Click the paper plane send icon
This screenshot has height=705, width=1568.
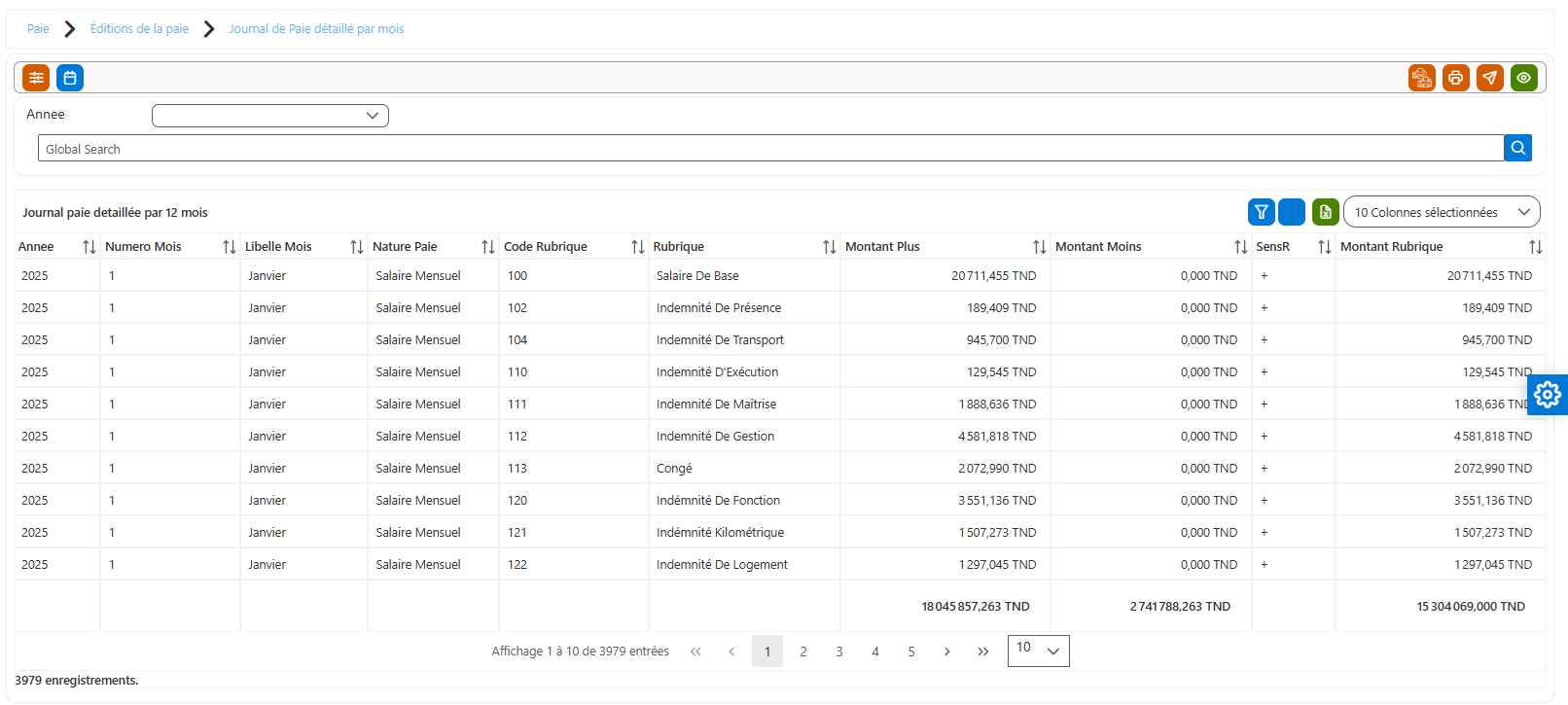coord(1490,78)
